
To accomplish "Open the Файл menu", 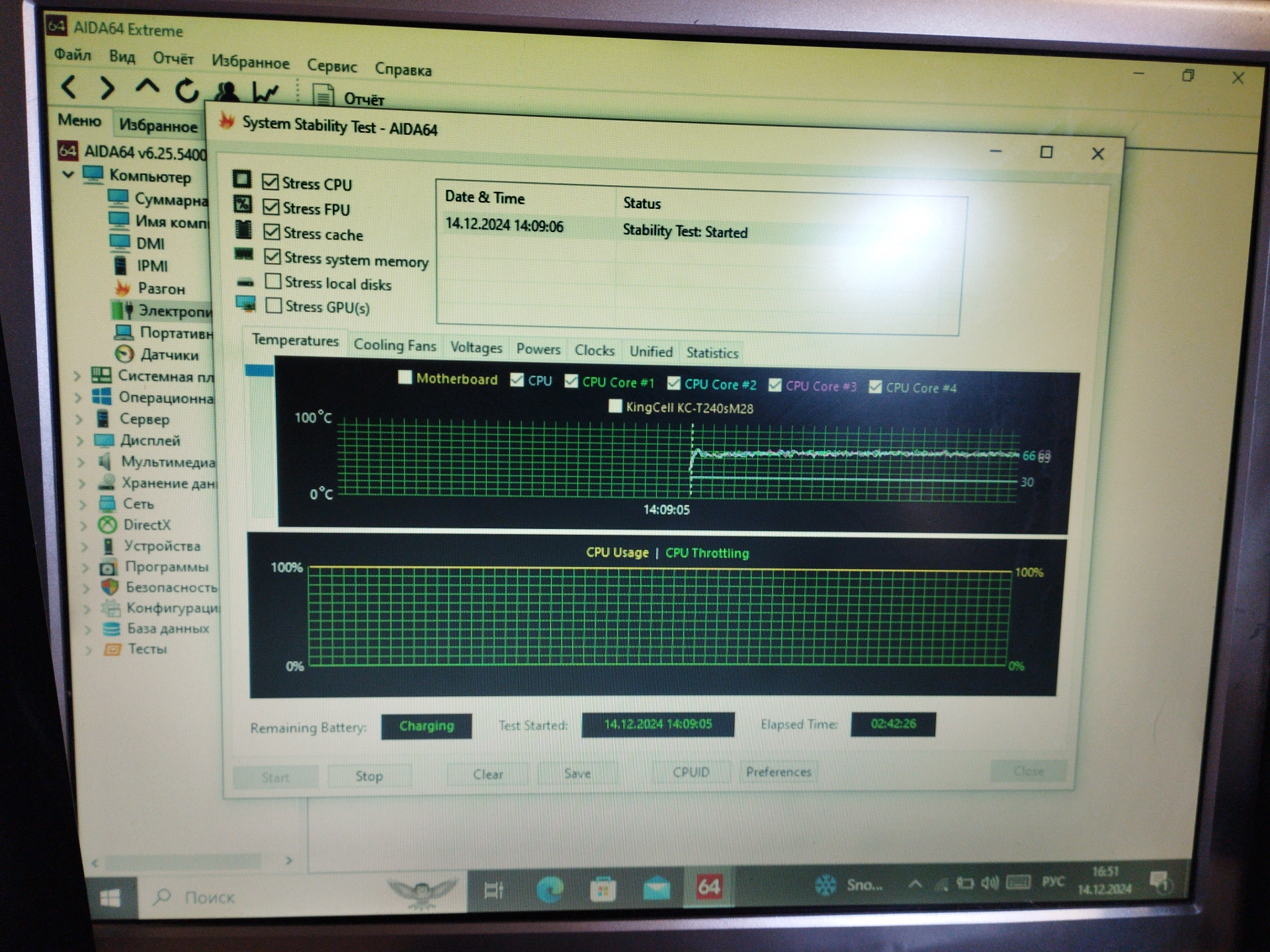I will tap(73, 54).
